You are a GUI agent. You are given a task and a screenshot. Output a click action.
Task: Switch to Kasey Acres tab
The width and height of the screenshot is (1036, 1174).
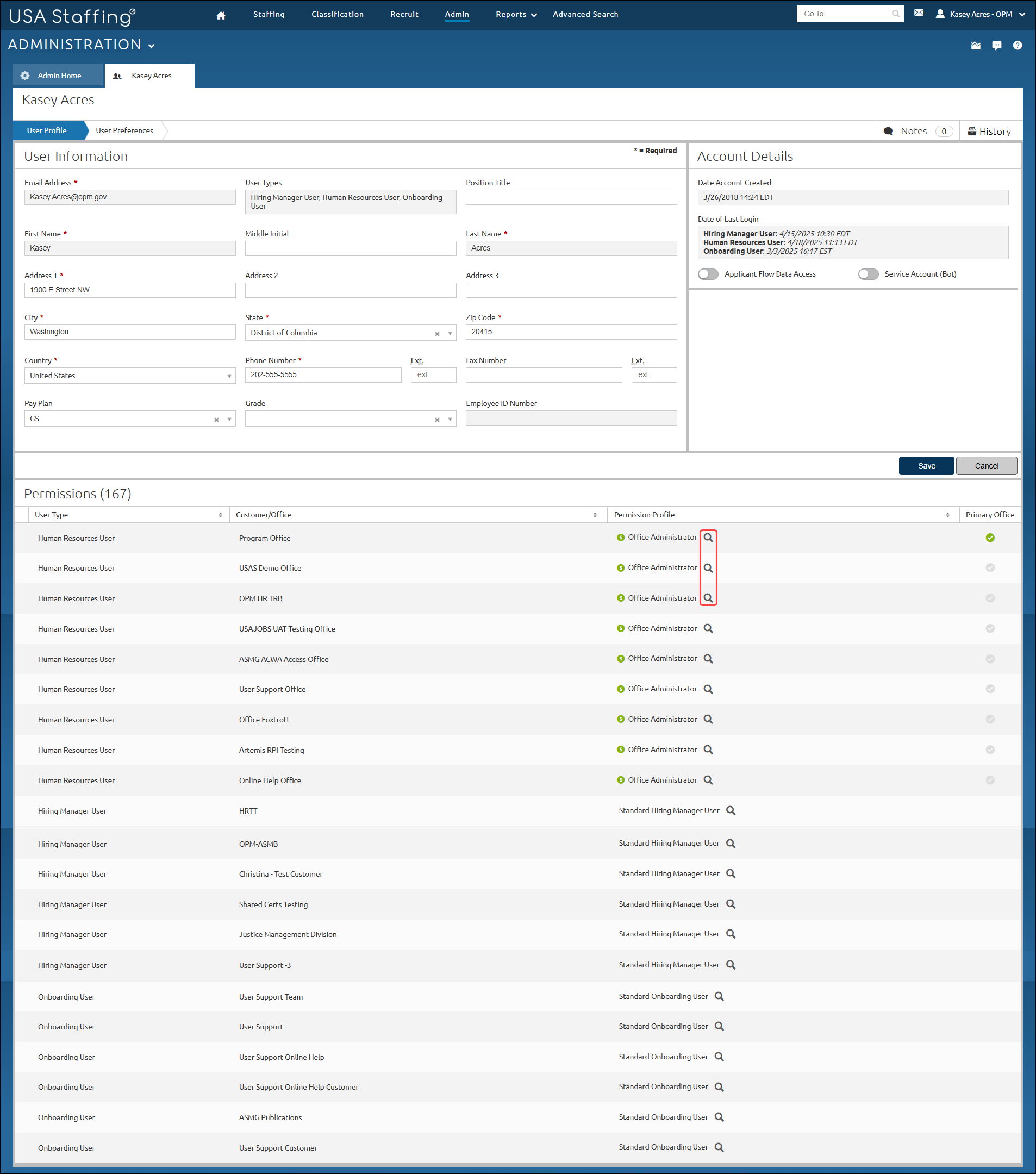[x=149, y=76]
